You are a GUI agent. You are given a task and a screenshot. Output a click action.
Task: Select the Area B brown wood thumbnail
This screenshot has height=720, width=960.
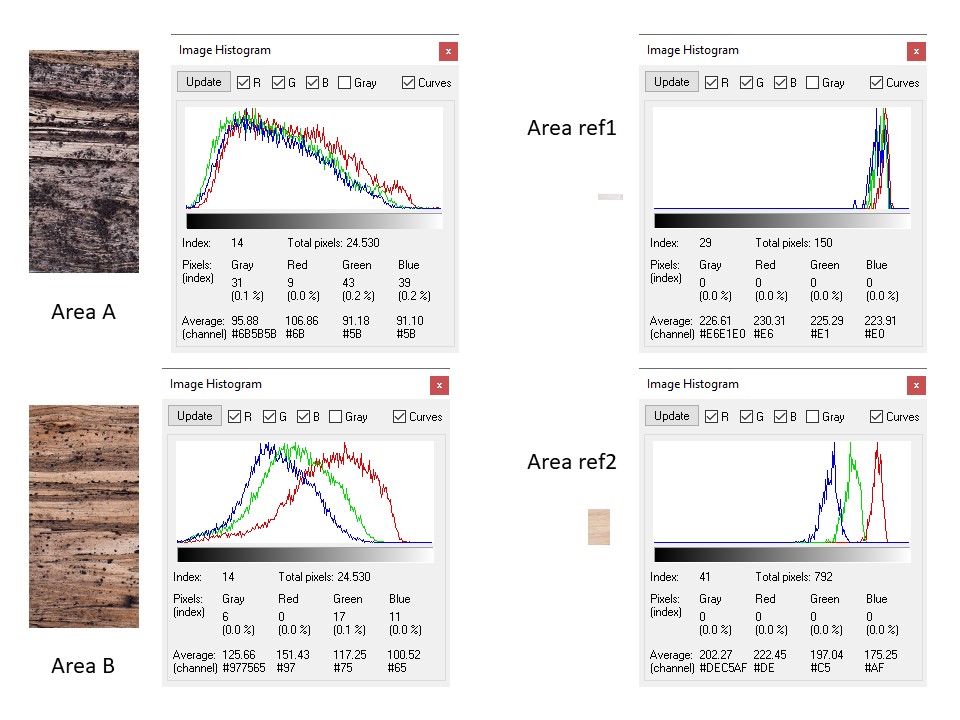pos(84,516)
